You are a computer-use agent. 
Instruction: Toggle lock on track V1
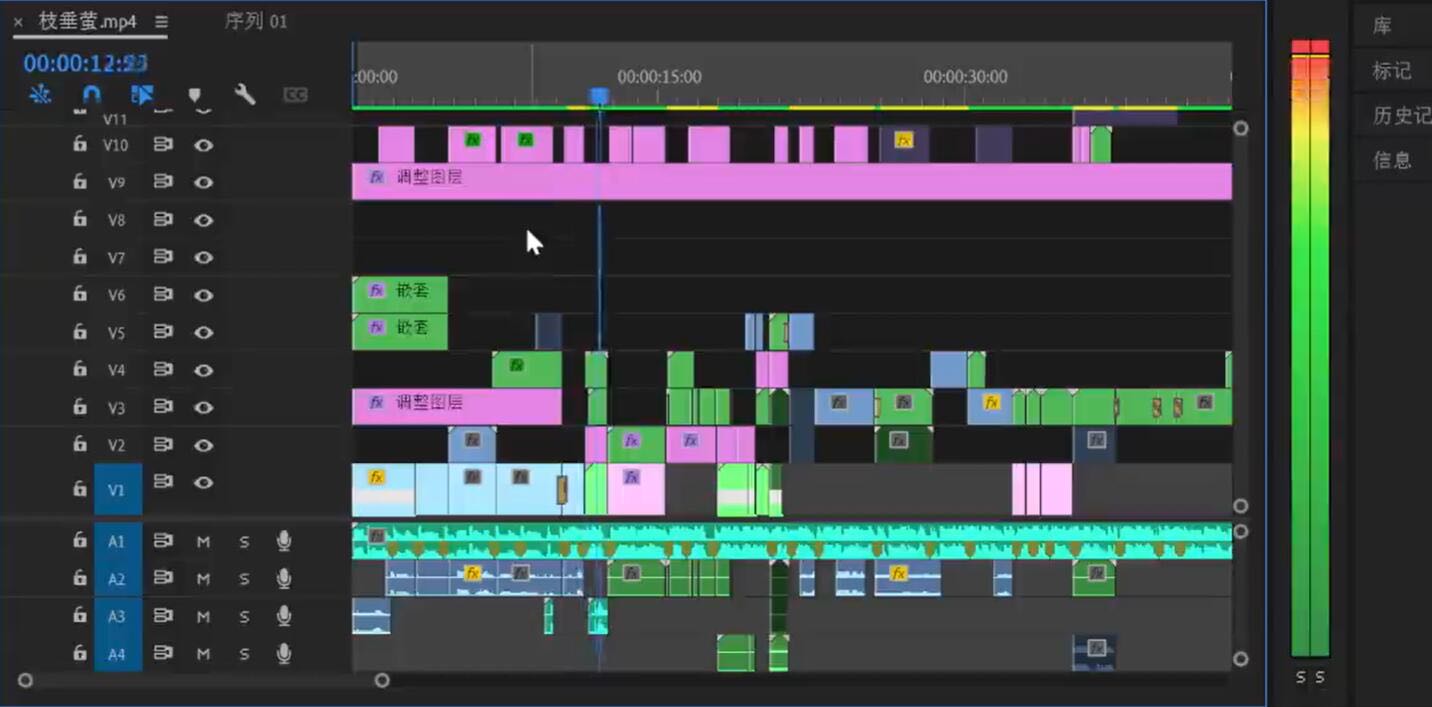click(x=79, y=489)
